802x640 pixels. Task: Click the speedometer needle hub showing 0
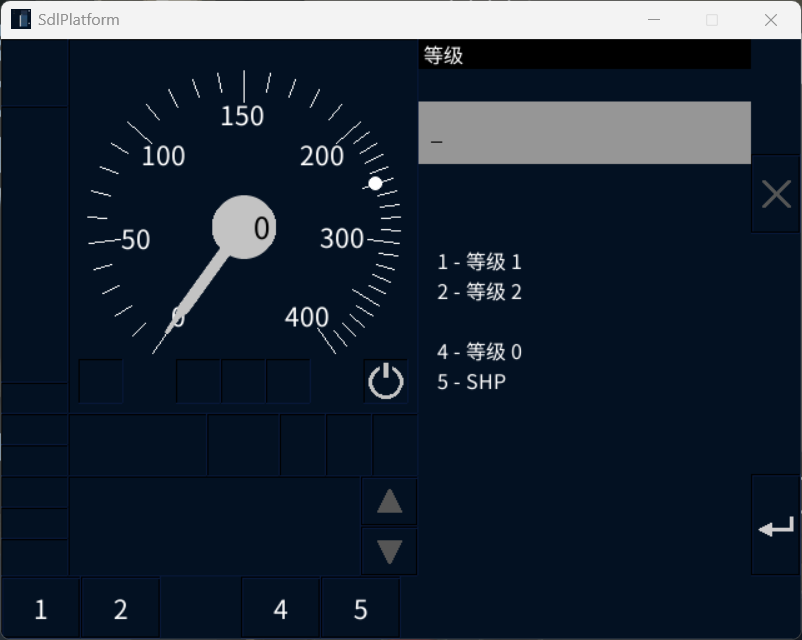click(244, 227)
